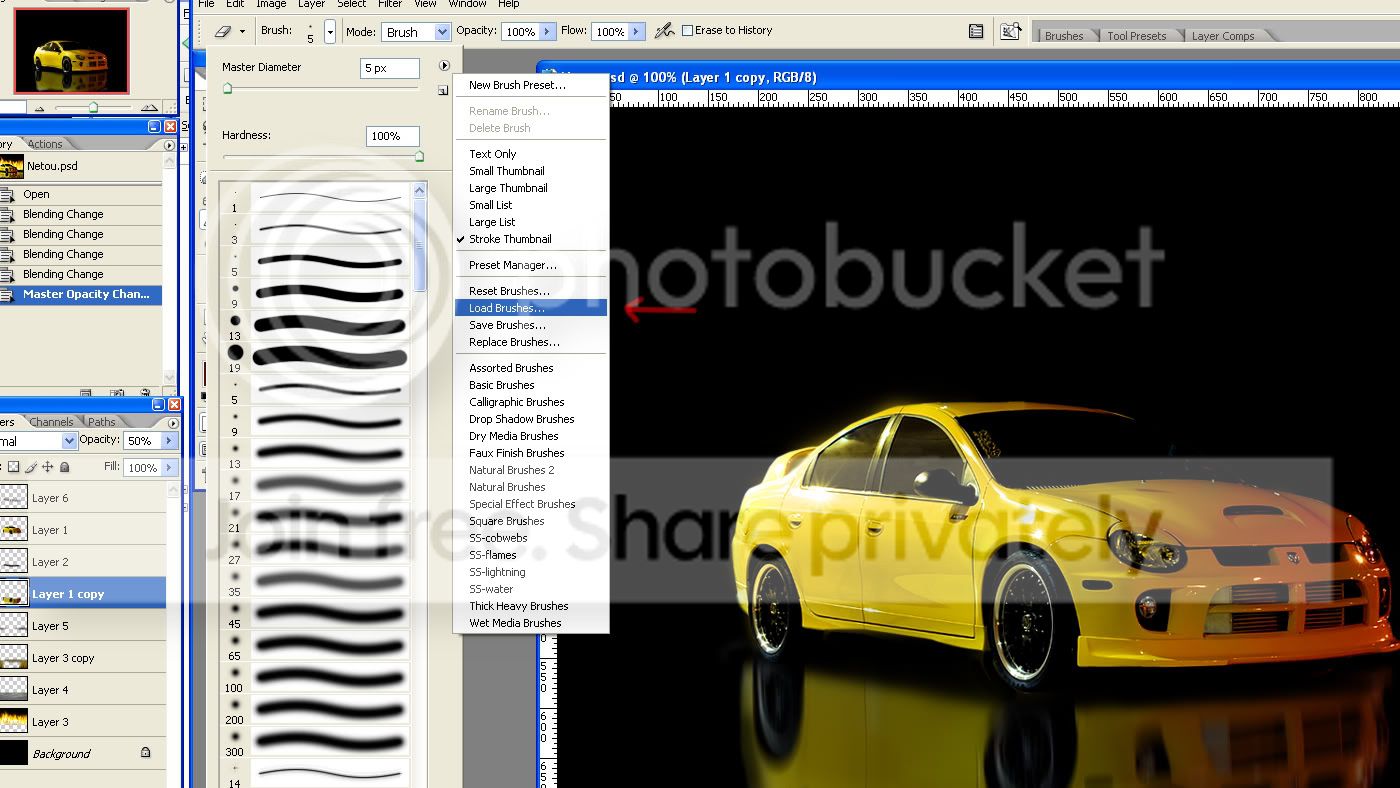Click the Open state icon in History
This screenshot has height=788, width=1400.
tap(7, 194)
